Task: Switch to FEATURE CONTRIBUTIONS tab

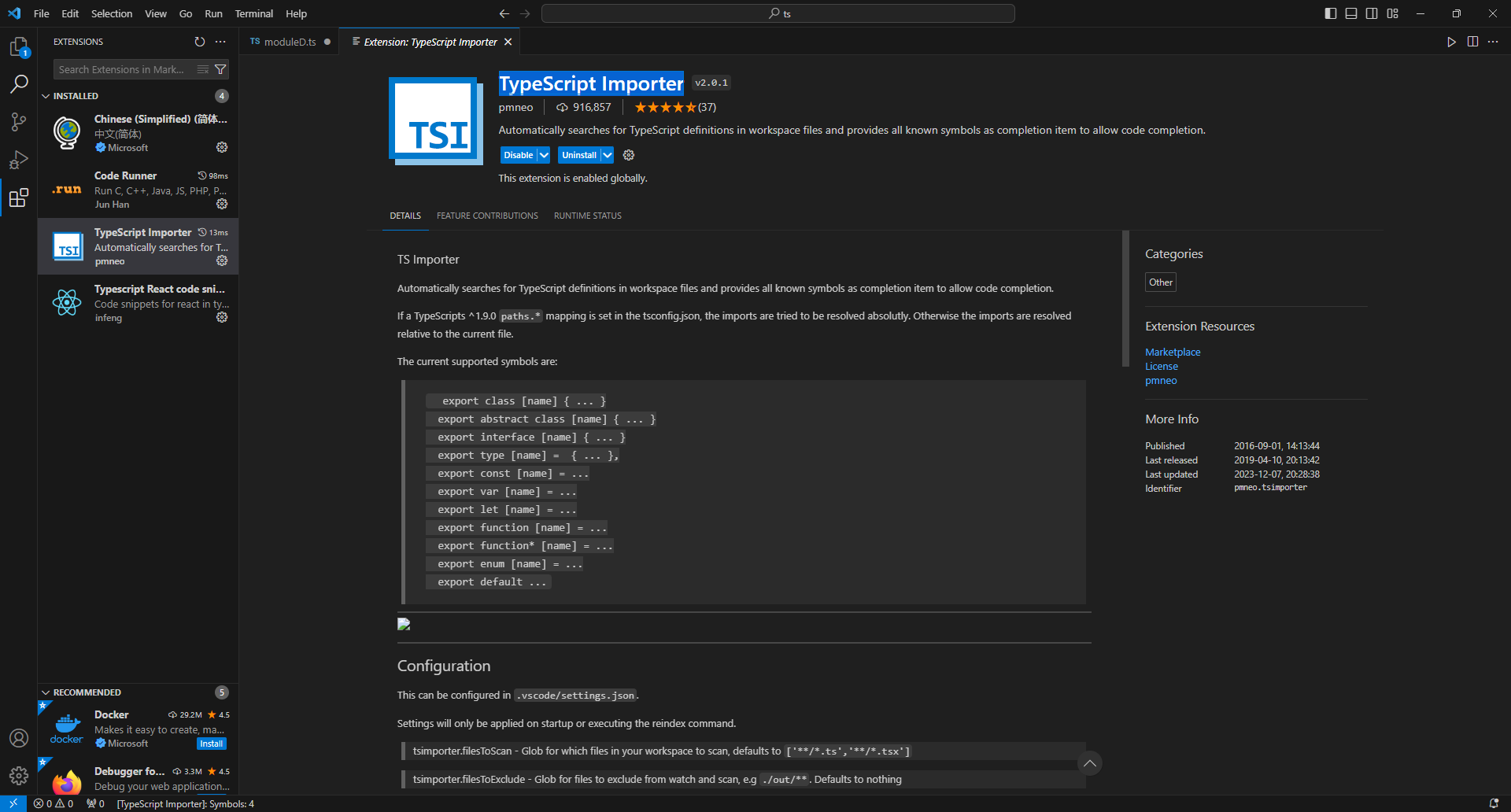Action: [x=487, y=216]
